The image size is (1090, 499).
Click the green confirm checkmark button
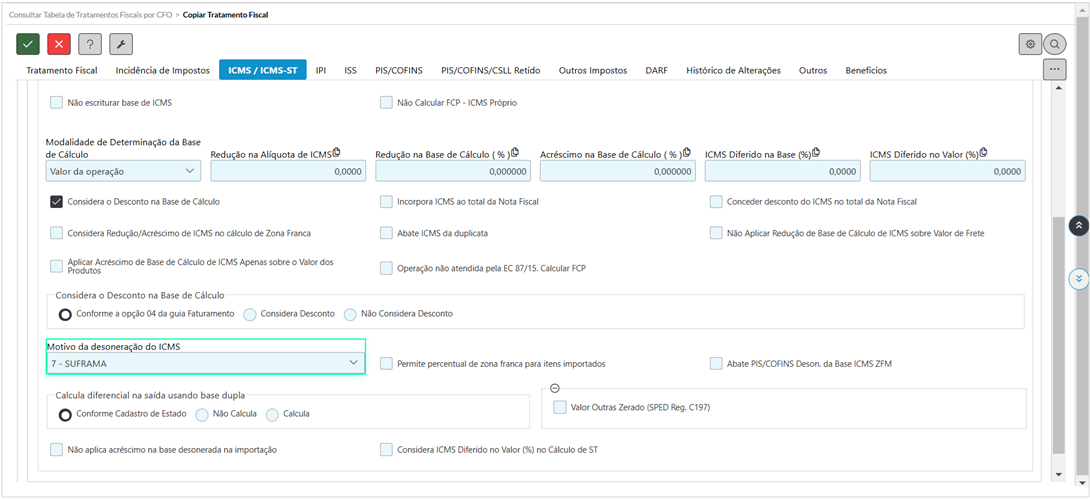coord(28,44)
